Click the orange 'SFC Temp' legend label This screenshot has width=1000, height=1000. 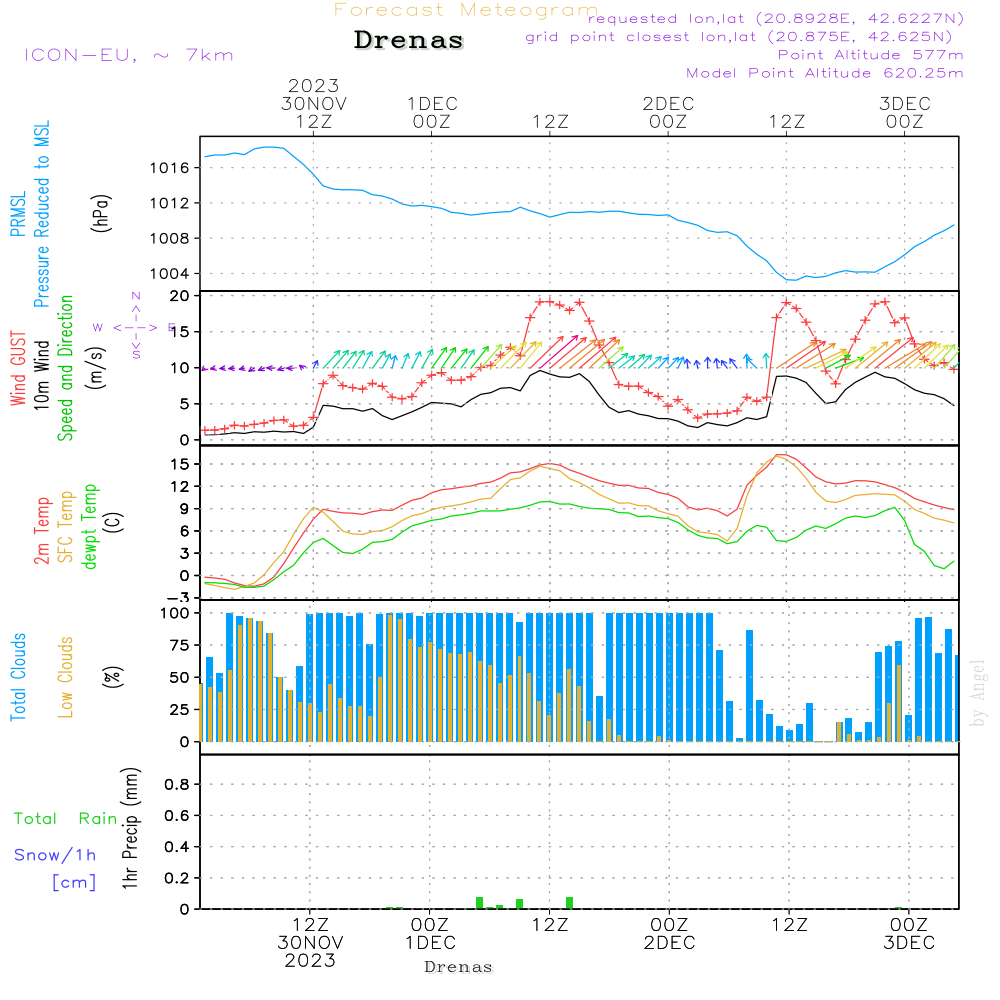click(x=66, y=527)
